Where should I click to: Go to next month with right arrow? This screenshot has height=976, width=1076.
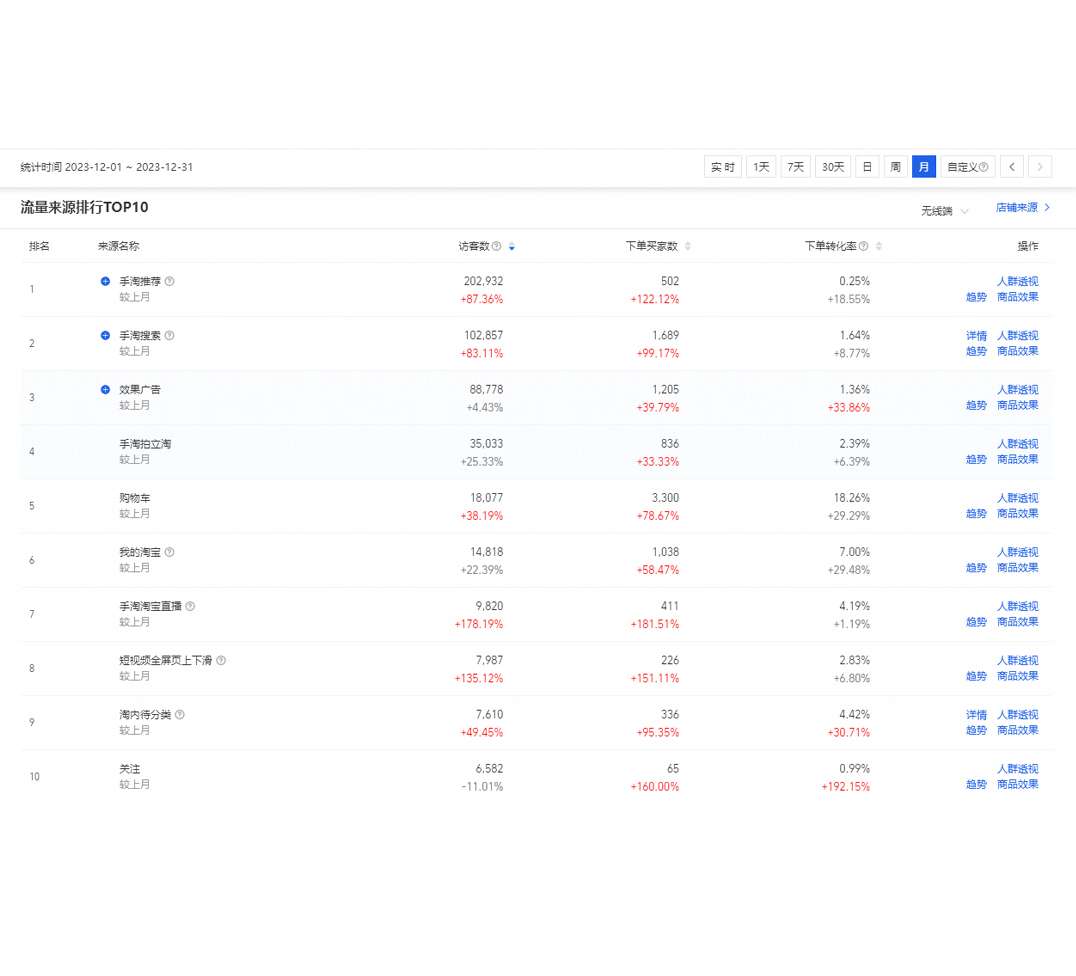click(x=1040, y=167)
